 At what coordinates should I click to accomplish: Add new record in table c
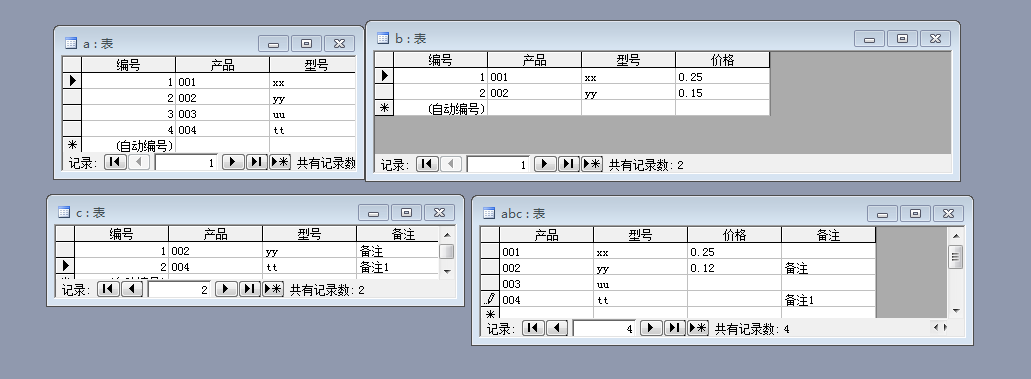273,289
